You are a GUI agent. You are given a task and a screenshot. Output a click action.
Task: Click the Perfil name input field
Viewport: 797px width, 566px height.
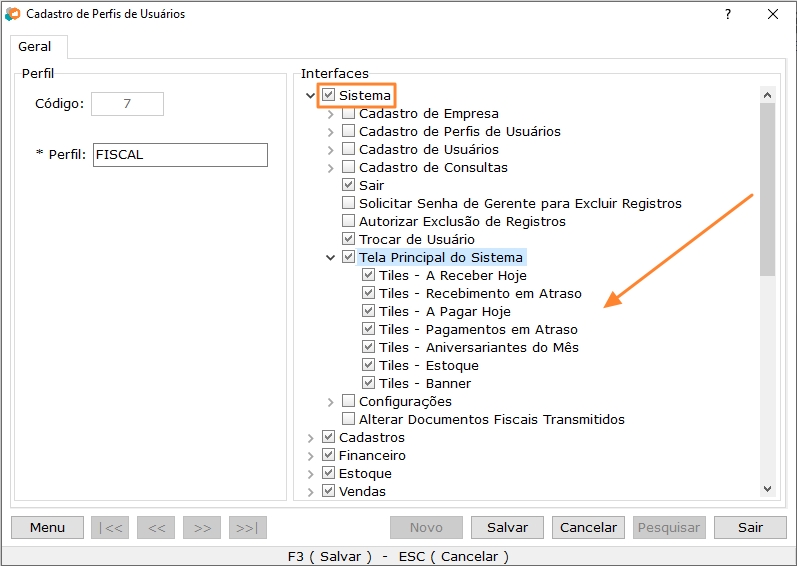pos(180,155)
